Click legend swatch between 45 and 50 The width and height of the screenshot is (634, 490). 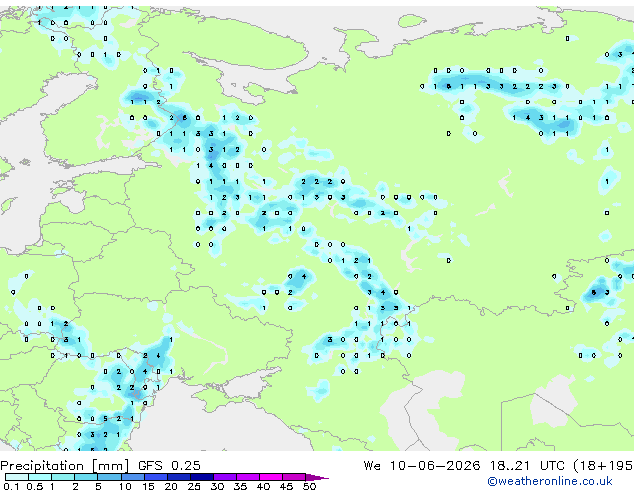294,477
